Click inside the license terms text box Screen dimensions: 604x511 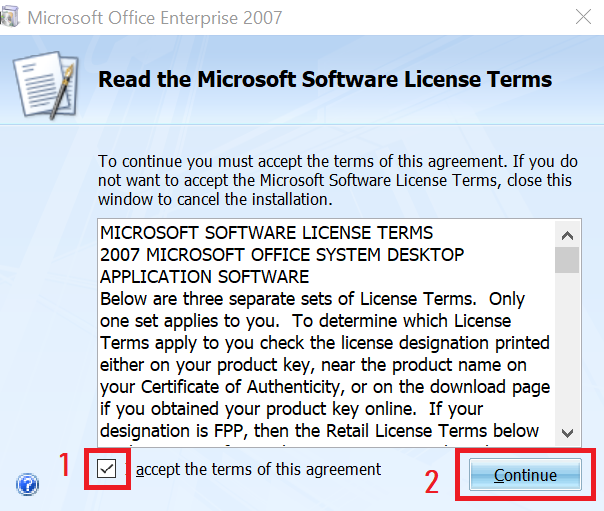point(326,333)
